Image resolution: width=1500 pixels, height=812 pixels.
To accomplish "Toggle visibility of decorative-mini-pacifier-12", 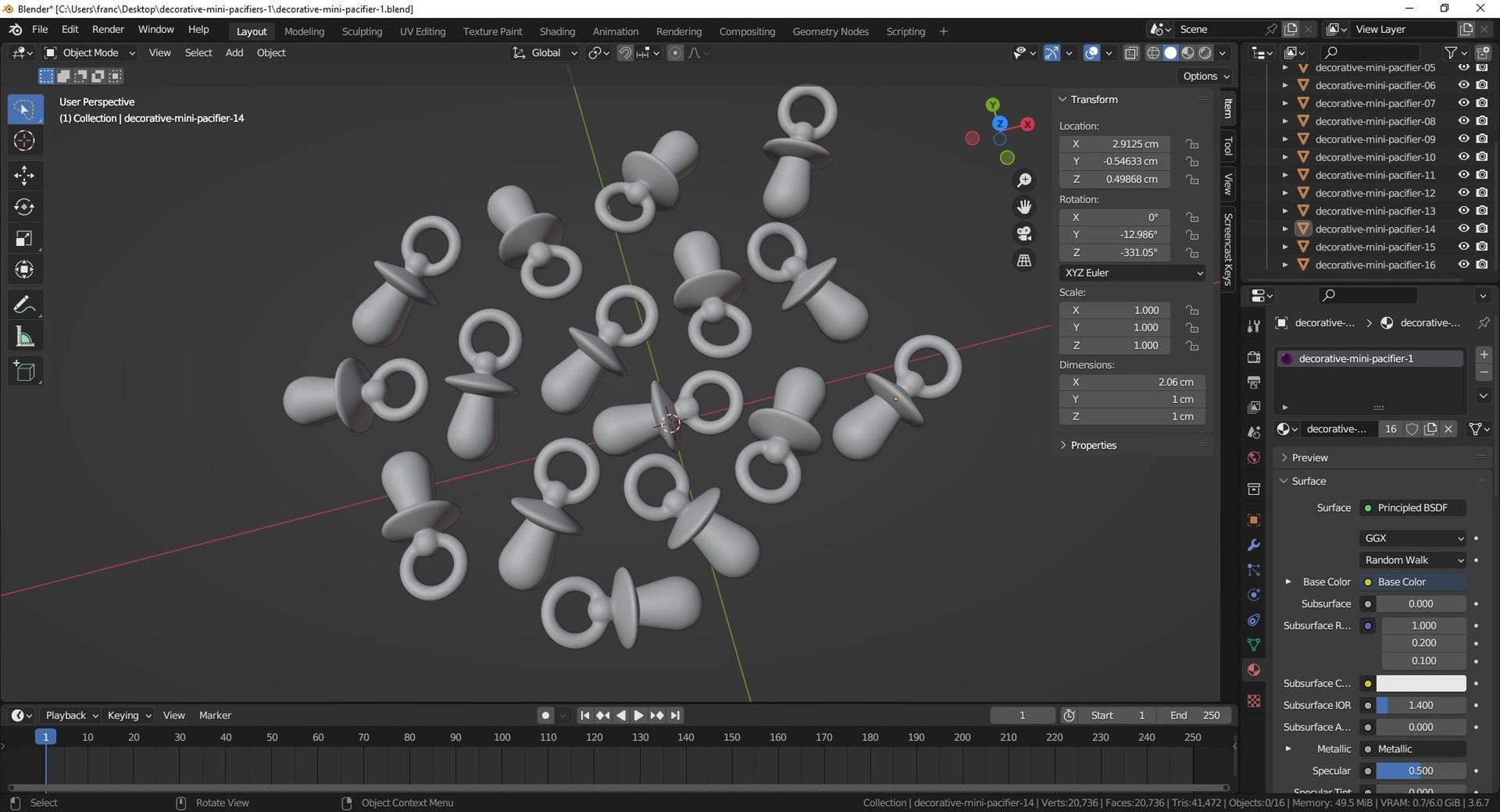I will [1463, 193].
